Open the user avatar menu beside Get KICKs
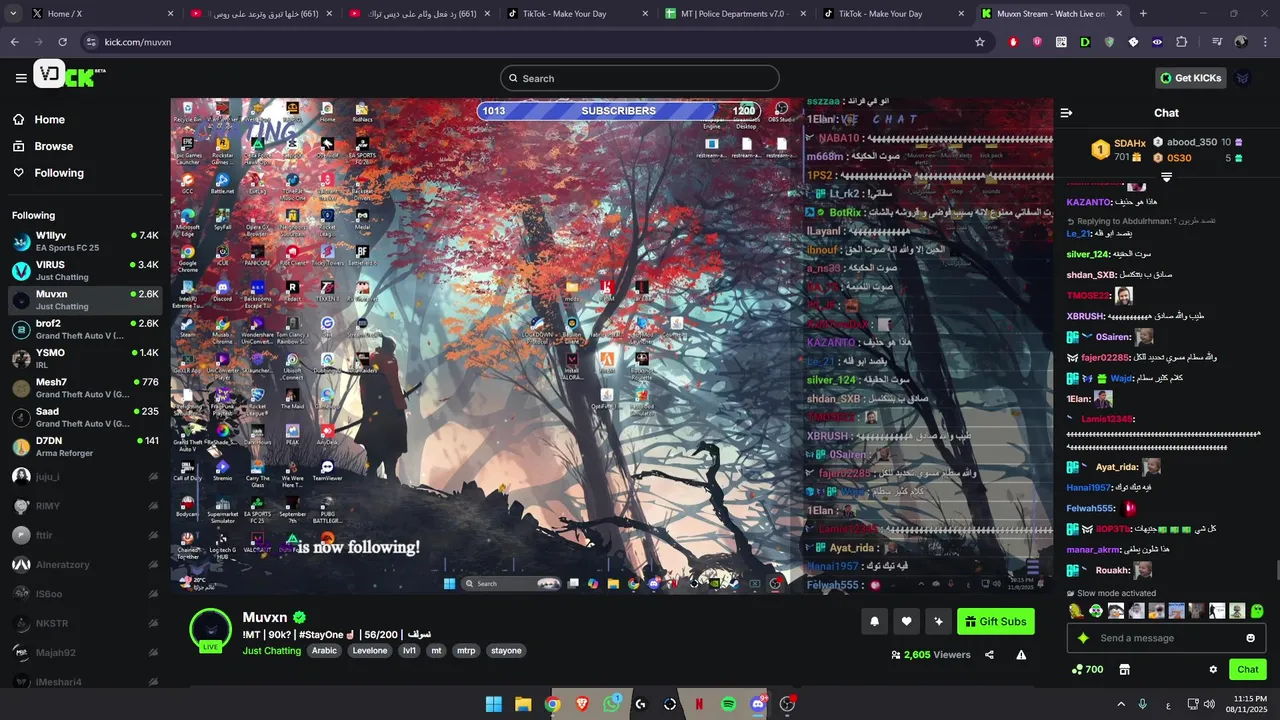The height and width of the screenshot is (720, 1280). click(x=1243, y=78)
